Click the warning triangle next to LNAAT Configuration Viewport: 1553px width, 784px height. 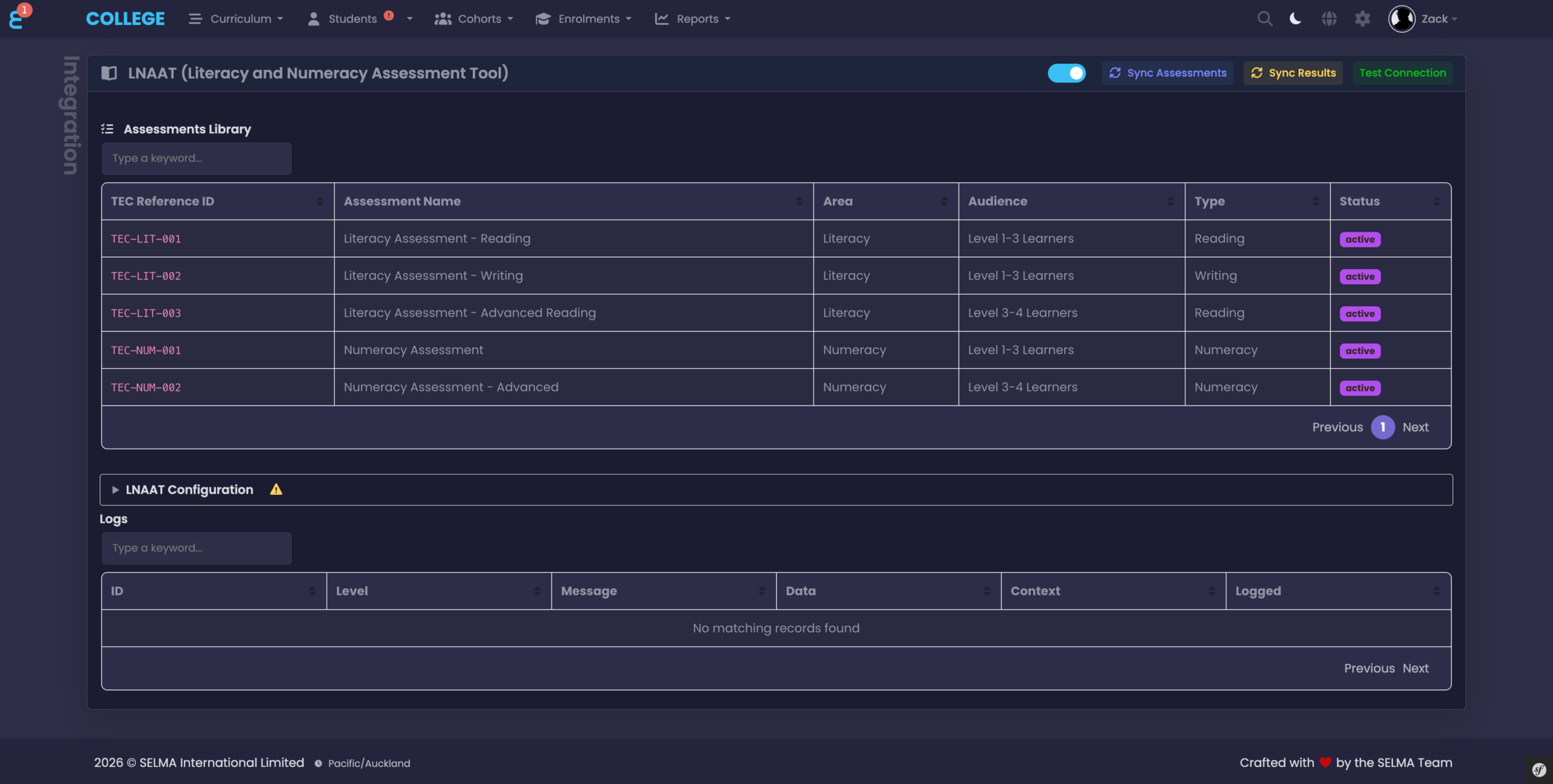pos(277,489)
